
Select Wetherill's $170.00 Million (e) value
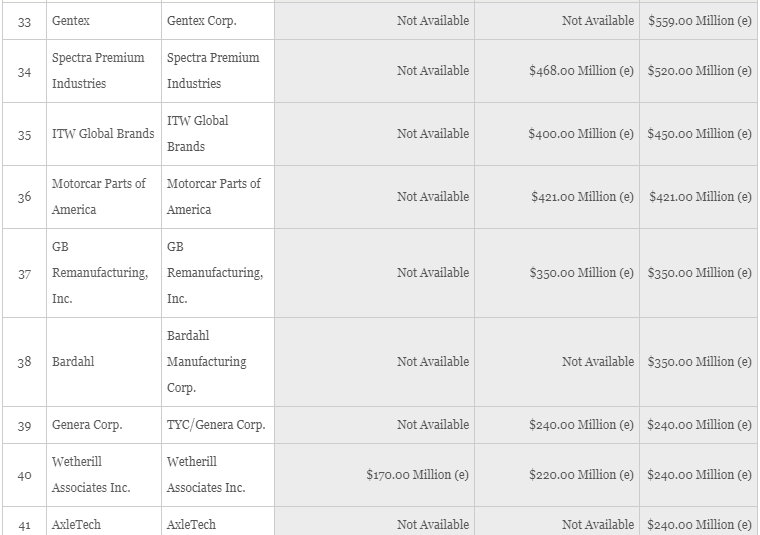417,475
